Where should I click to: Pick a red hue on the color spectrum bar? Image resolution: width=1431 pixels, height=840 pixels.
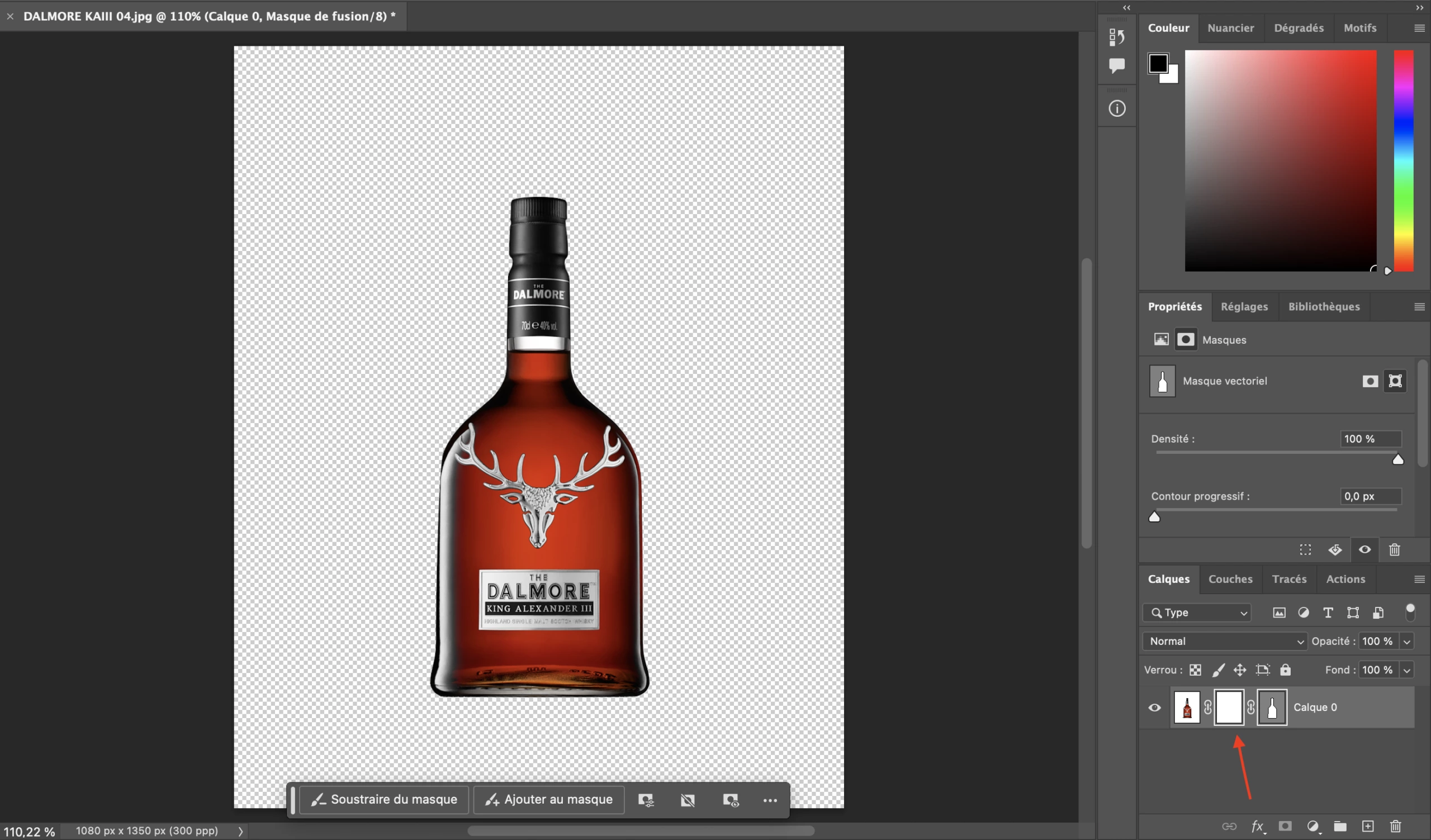coord(1404,57)
